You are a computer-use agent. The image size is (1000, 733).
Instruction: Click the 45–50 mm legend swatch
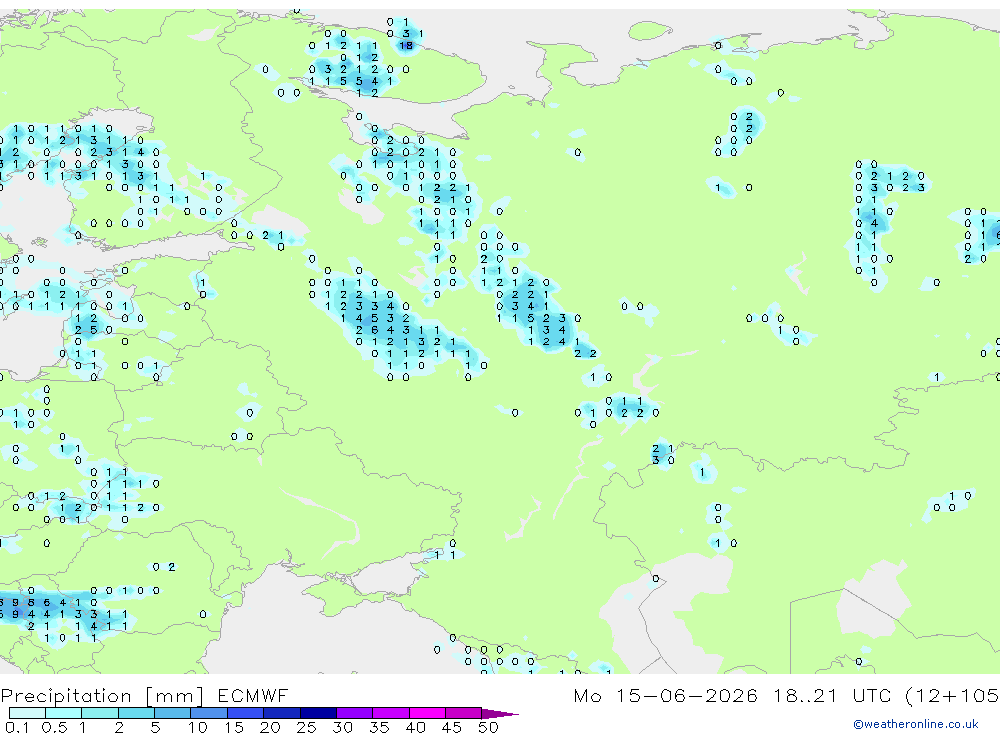463,713
